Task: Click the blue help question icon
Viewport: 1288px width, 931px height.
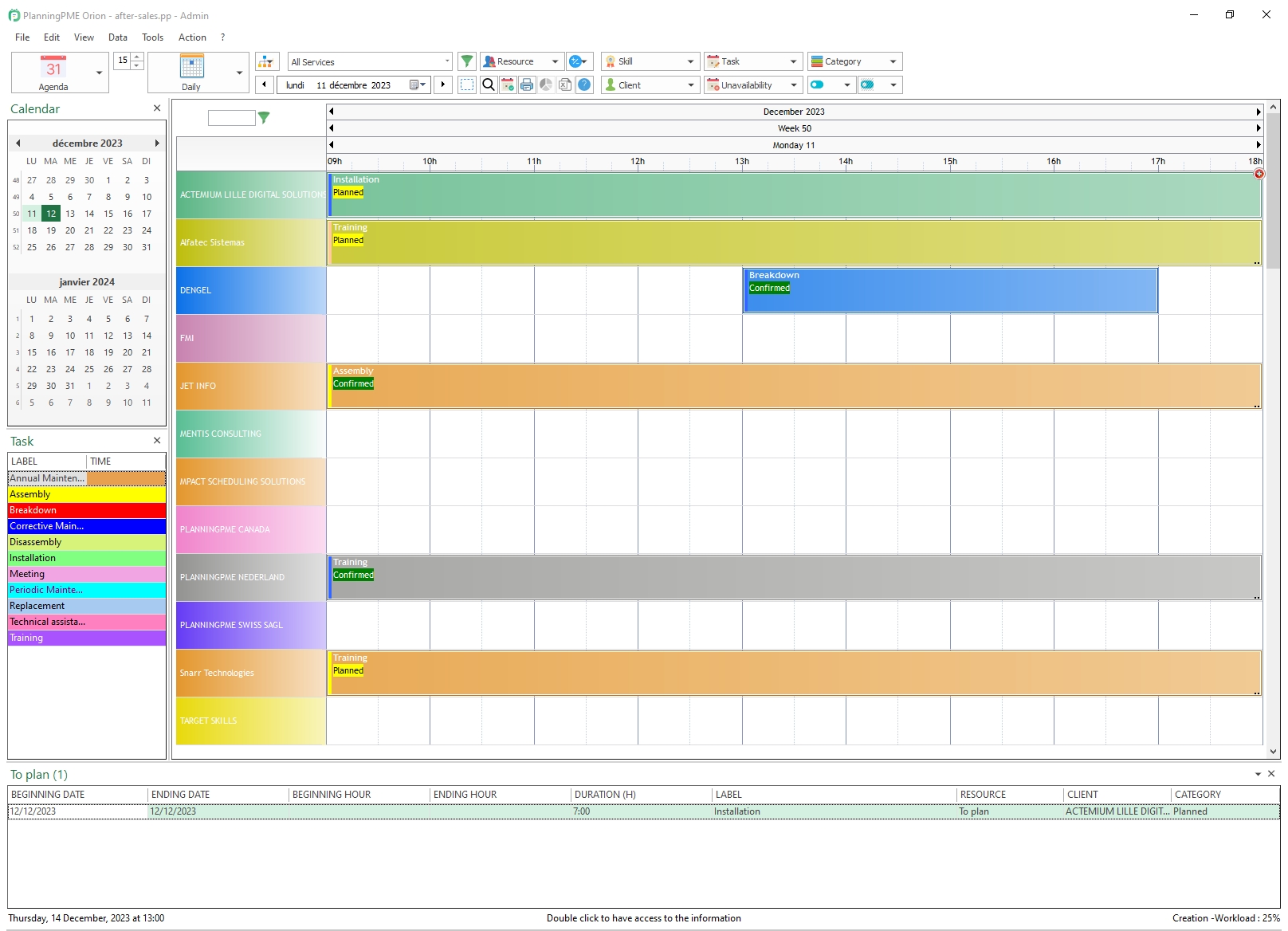Action: point(584,84)
